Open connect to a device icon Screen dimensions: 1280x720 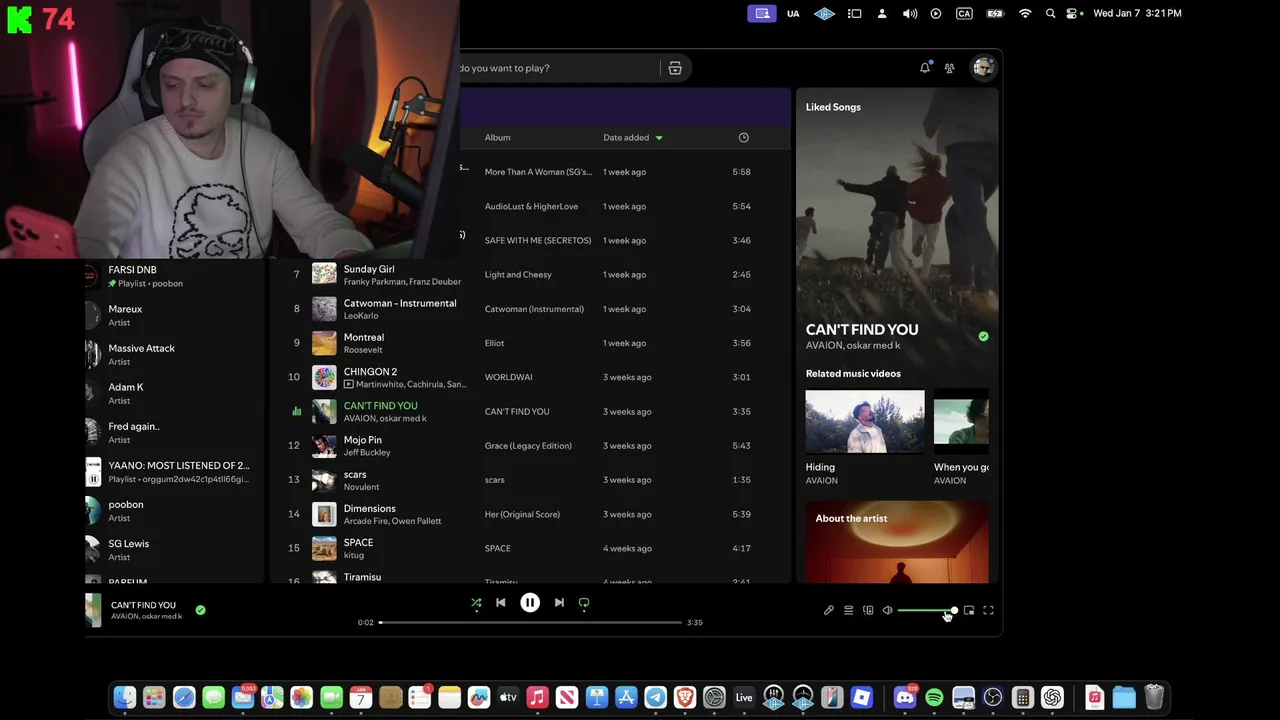[x=868, y=610]
